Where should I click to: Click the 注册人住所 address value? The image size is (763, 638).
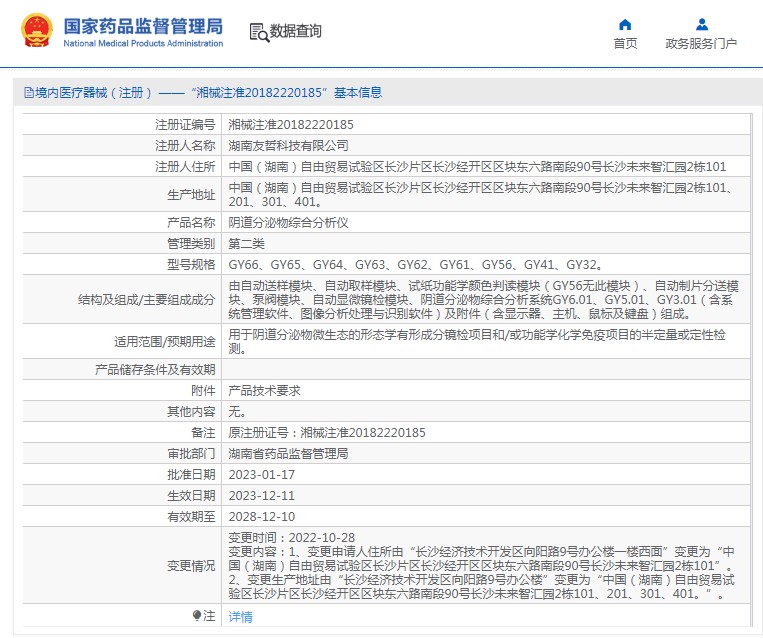click(x=477, y=167)
